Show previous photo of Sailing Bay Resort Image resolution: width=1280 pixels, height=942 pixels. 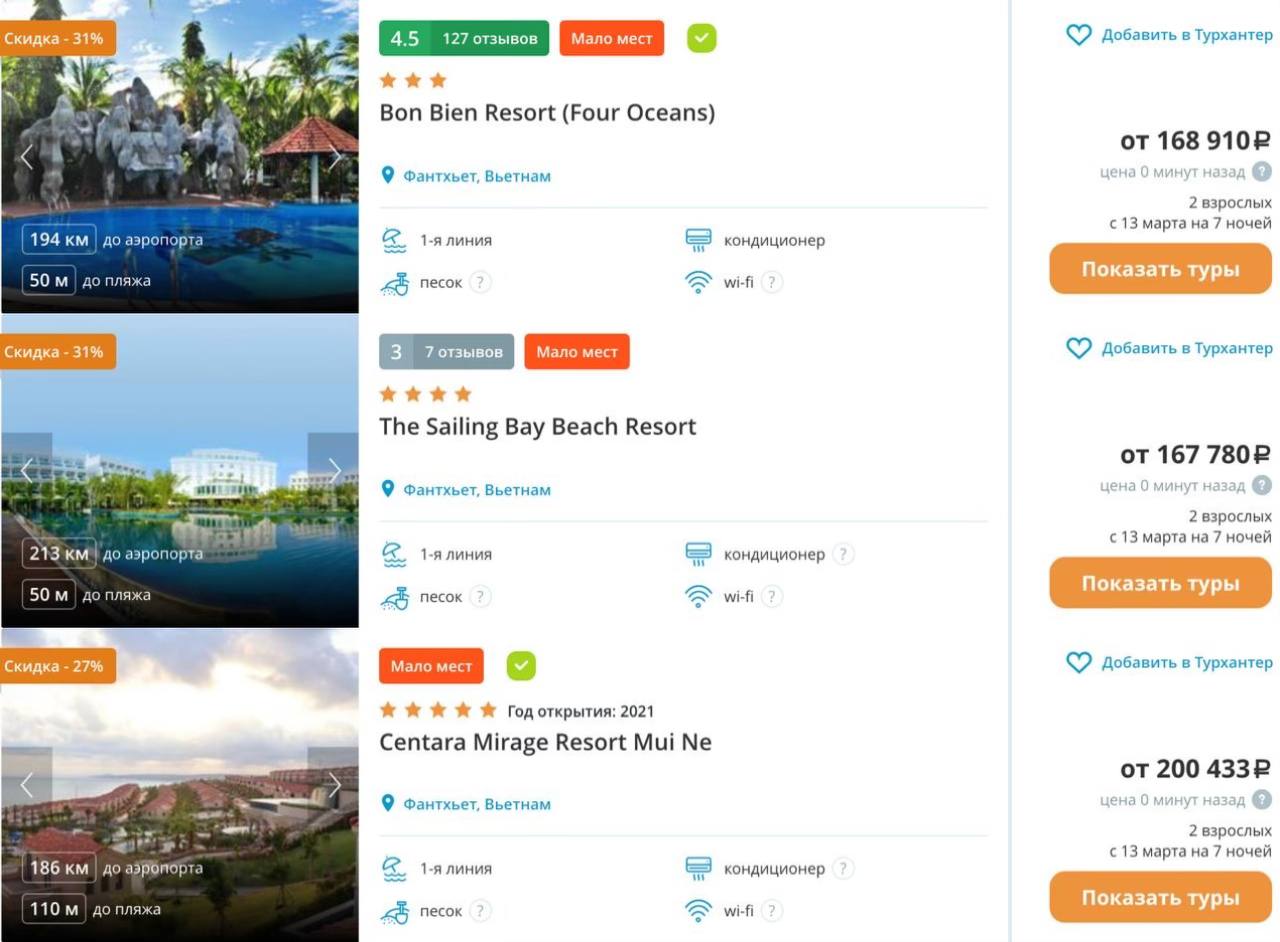[x=27, y=471]
